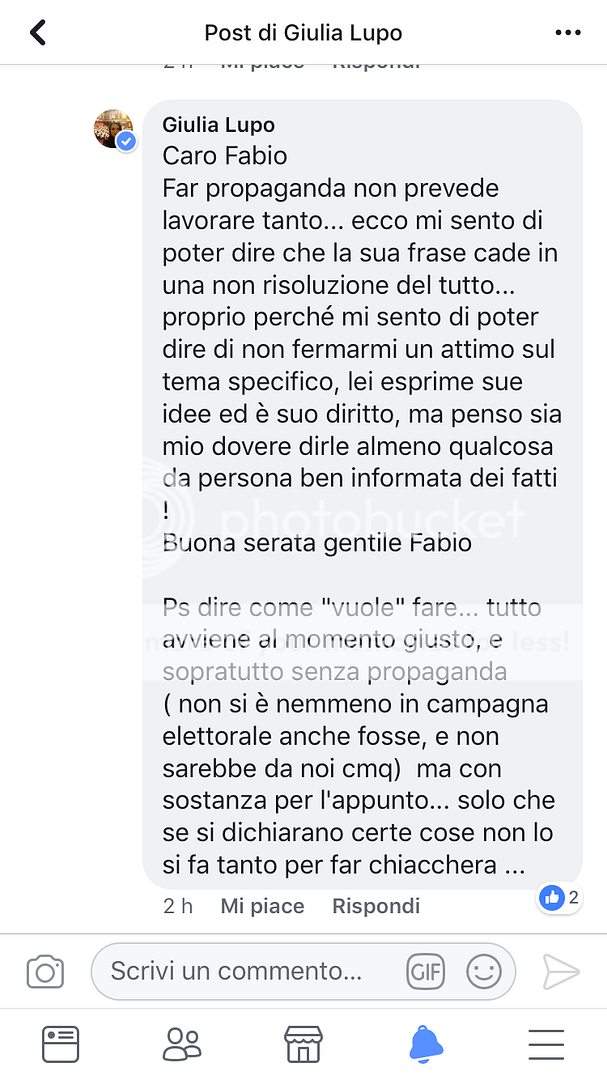Open the Marketplace storefront icon
Viewport: 607px width, 1080px height.
(x=304, y=1044)
